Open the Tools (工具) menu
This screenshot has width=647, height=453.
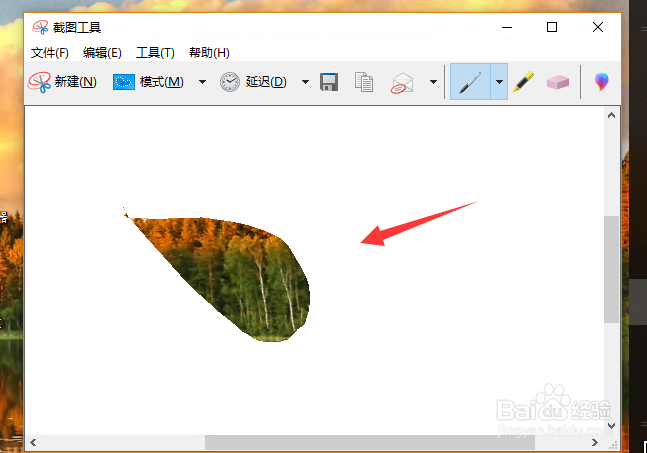click(x=155, y=53)
